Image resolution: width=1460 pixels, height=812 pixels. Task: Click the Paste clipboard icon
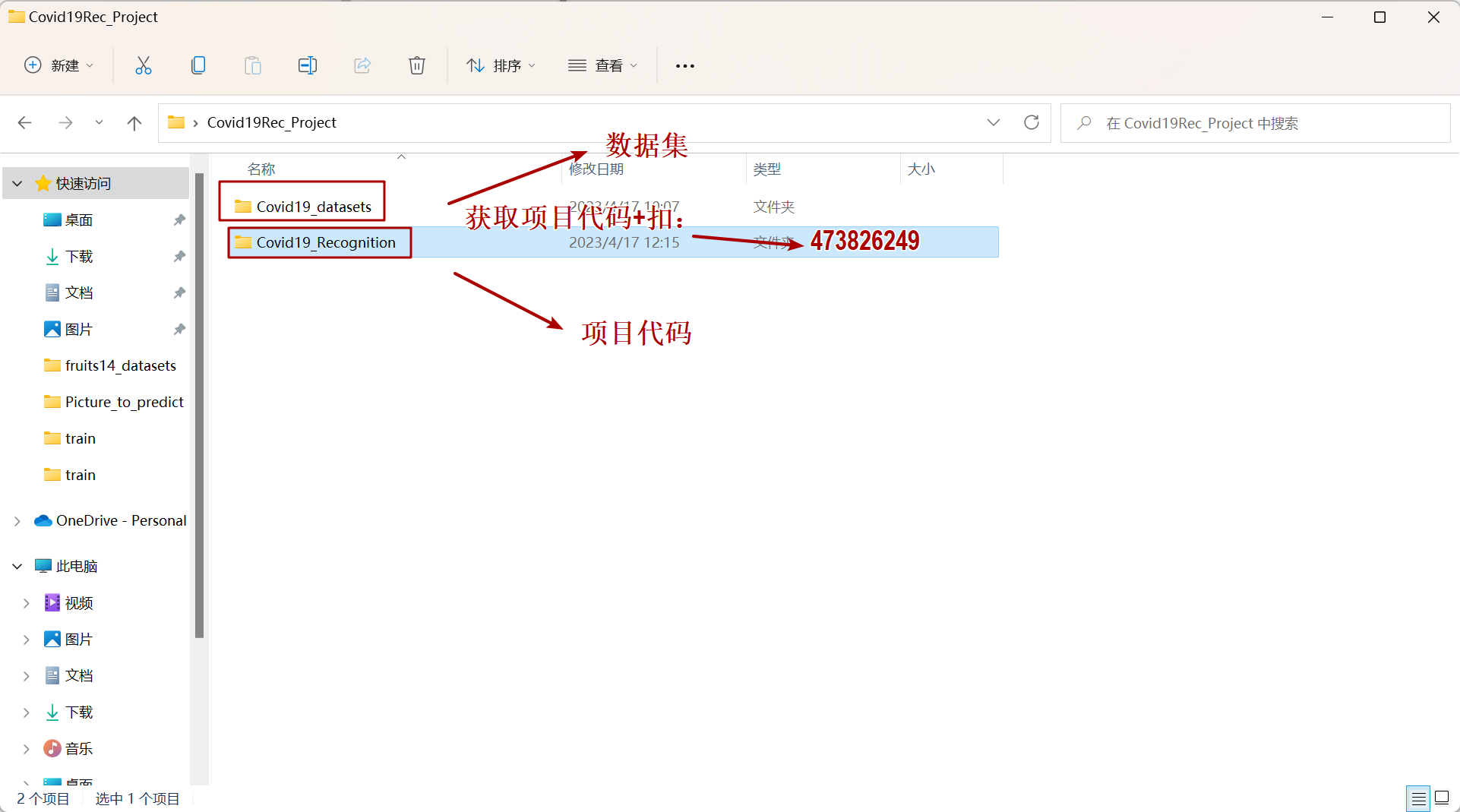coord(253,65)
